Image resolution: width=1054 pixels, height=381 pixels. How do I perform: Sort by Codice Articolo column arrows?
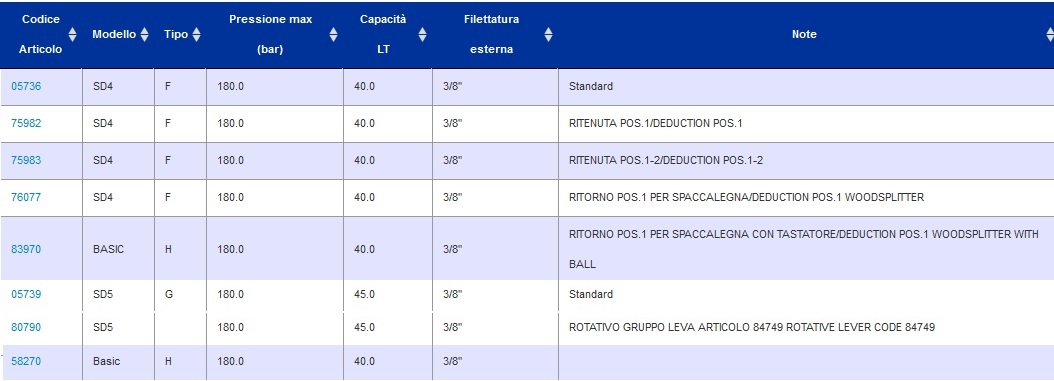pos(73,34)
